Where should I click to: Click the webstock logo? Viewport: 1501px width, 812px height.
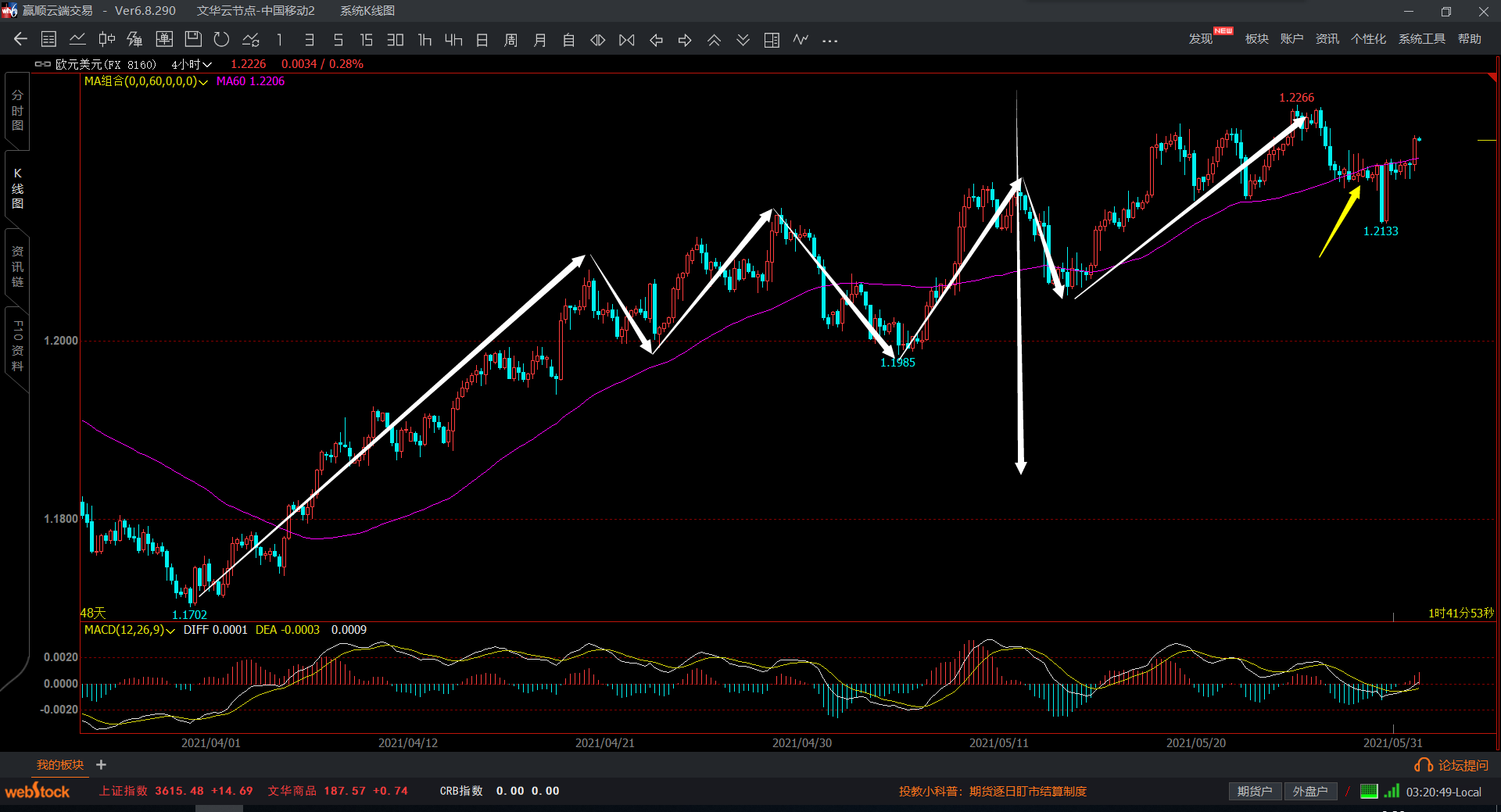[38, 792]
